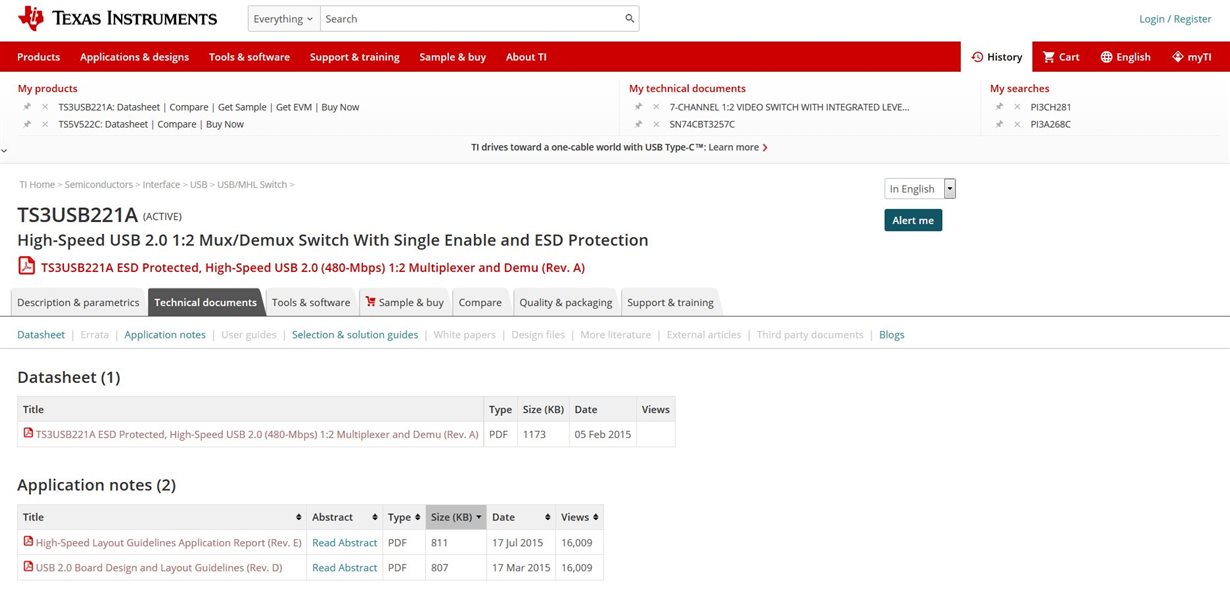The image size is (1230, 600).
Task: Open the In English language dropdown
Action: point(920,188)
